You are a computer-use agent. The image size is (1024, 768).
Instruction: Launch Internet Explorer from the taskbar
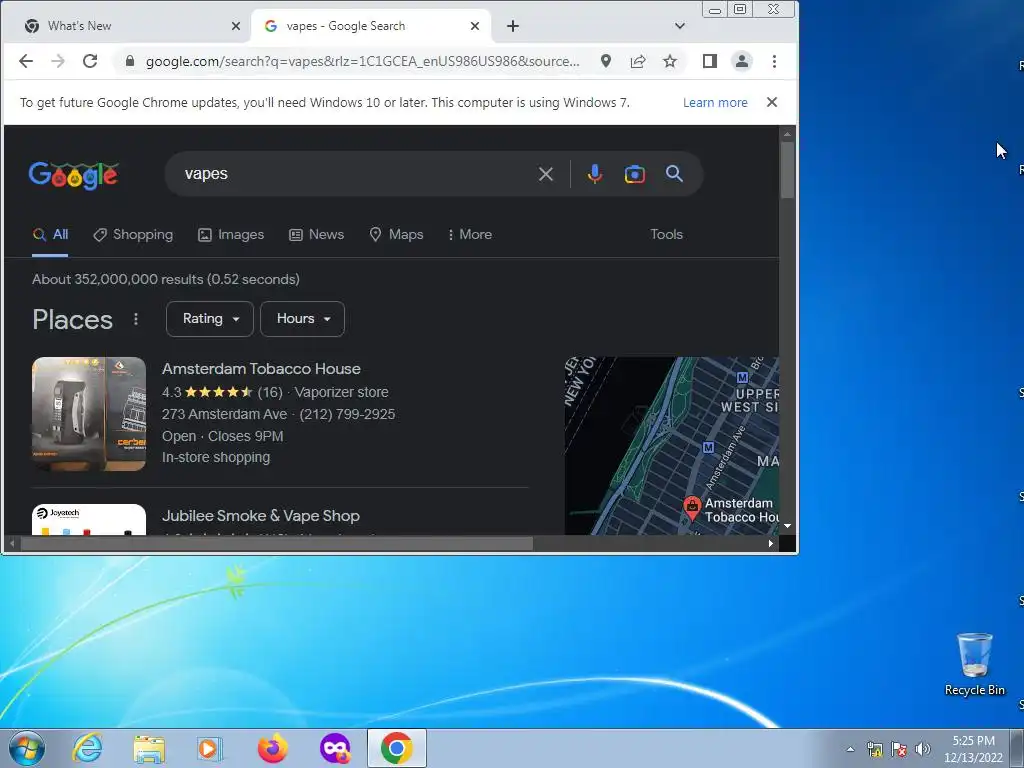(x=88, y=748)
